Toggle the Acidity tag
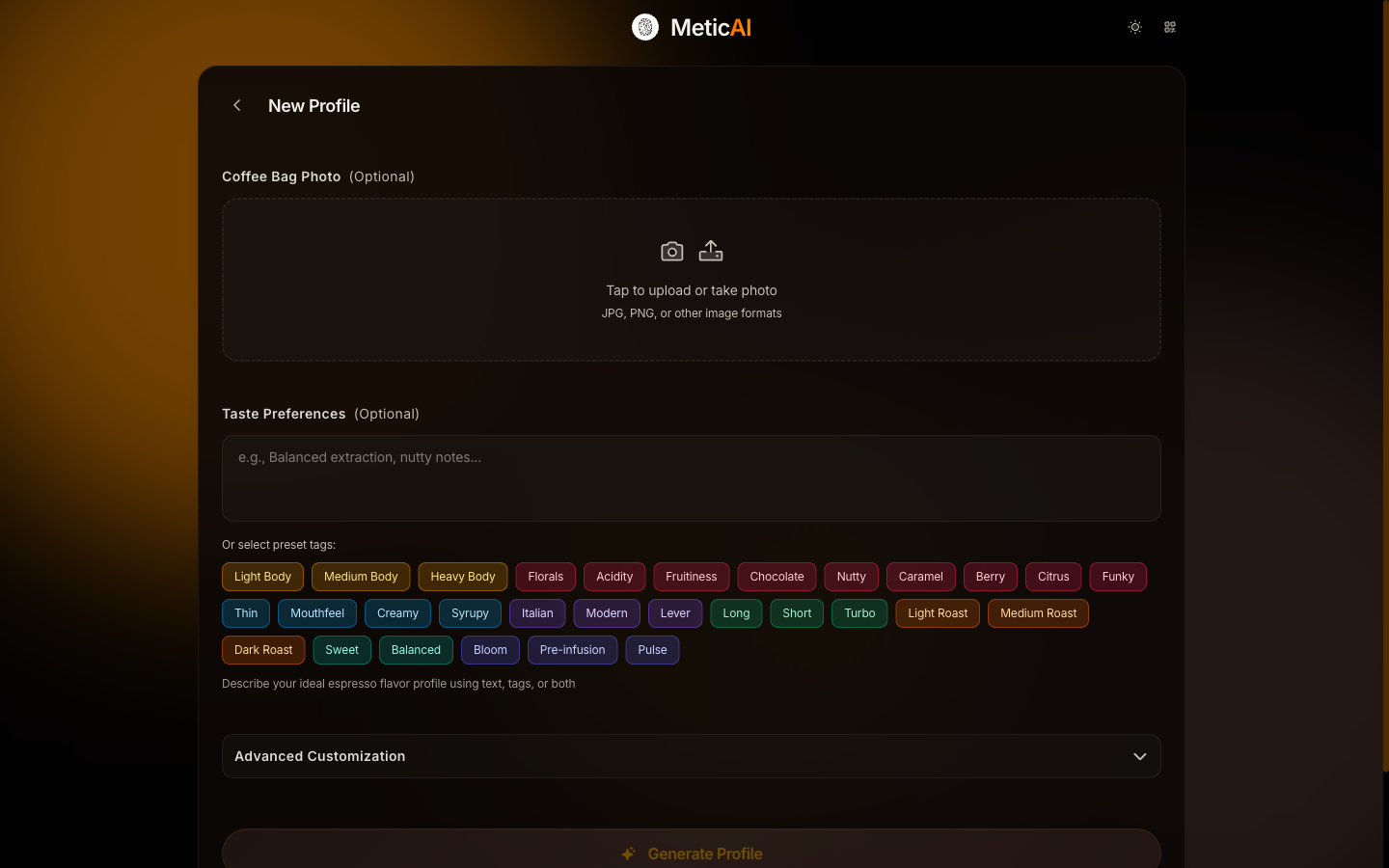 click(614, 577)
